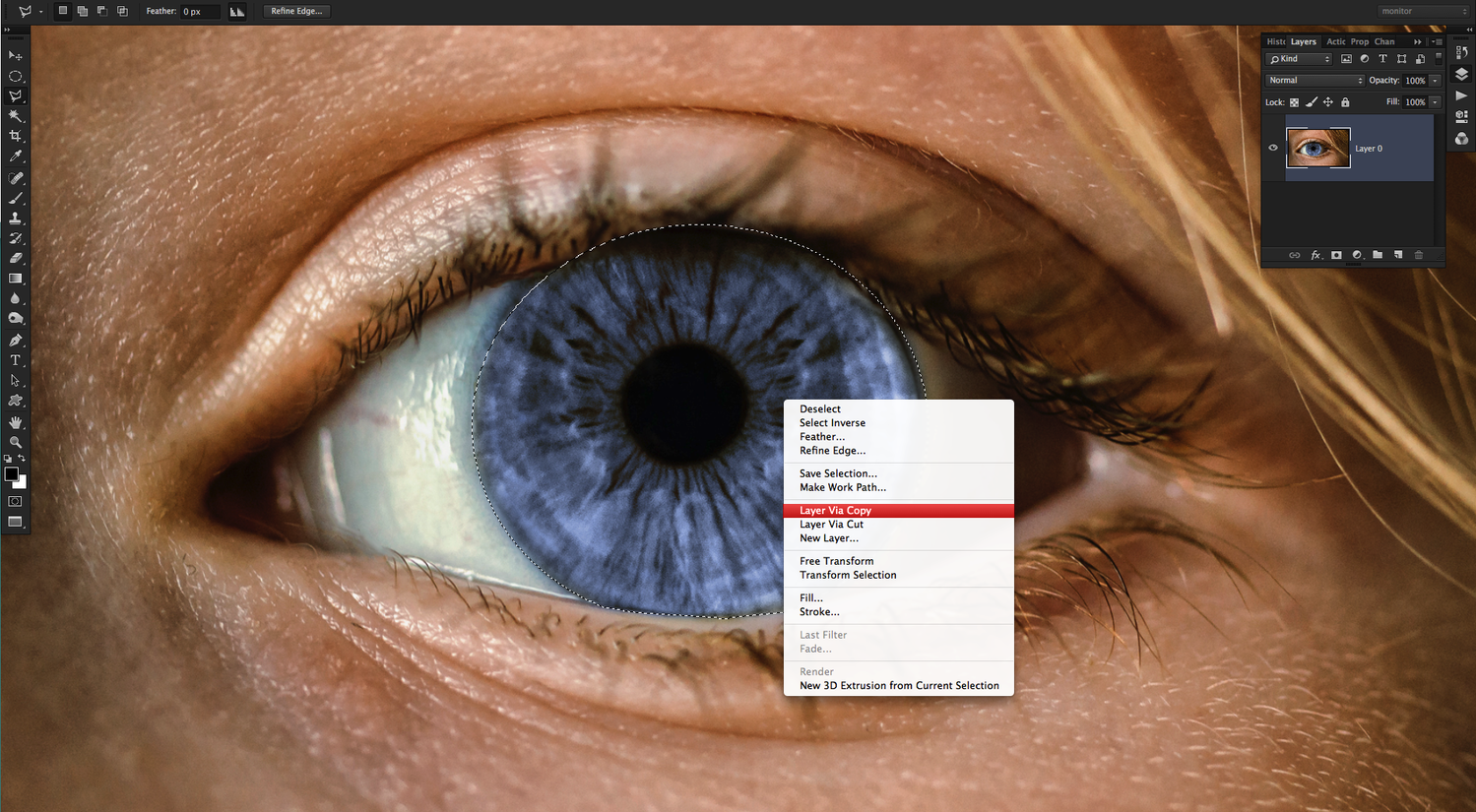Open the Opacity dropdown arrow
1476x812 pixels.
[1435, 80]
